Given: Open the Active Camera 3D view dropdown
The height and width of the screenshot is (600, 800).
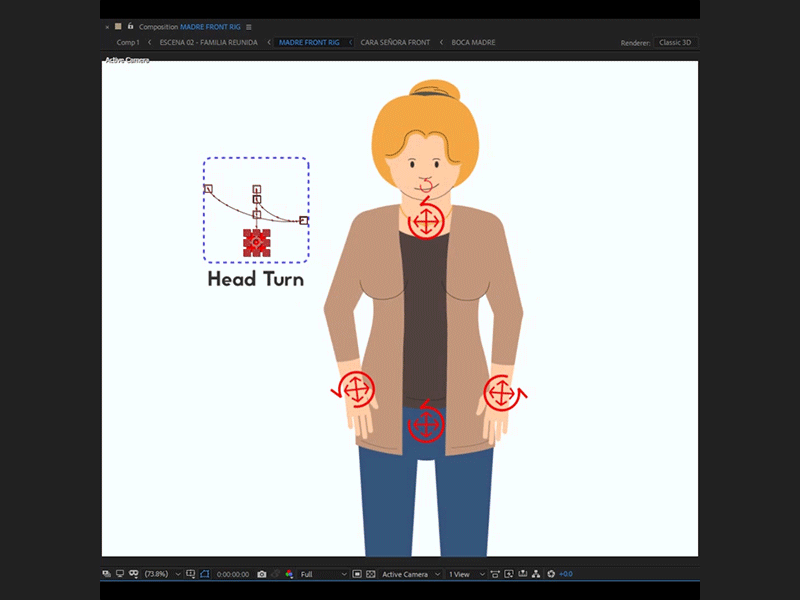Looking at the screenshot, I should click(411, 574).
